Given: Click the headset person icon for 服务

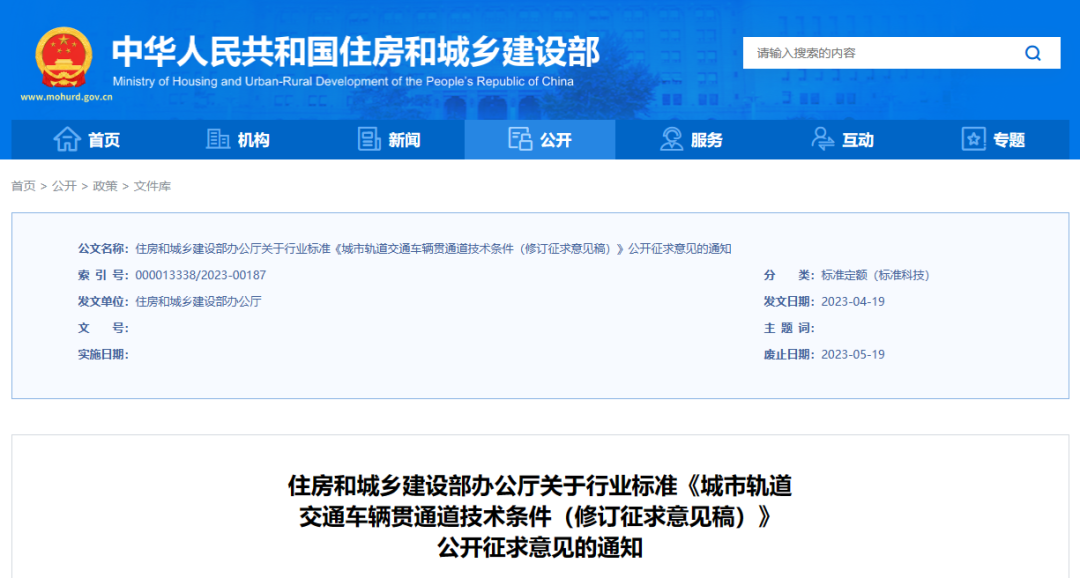Looking at the screenshot, I should tap(672, 140).
